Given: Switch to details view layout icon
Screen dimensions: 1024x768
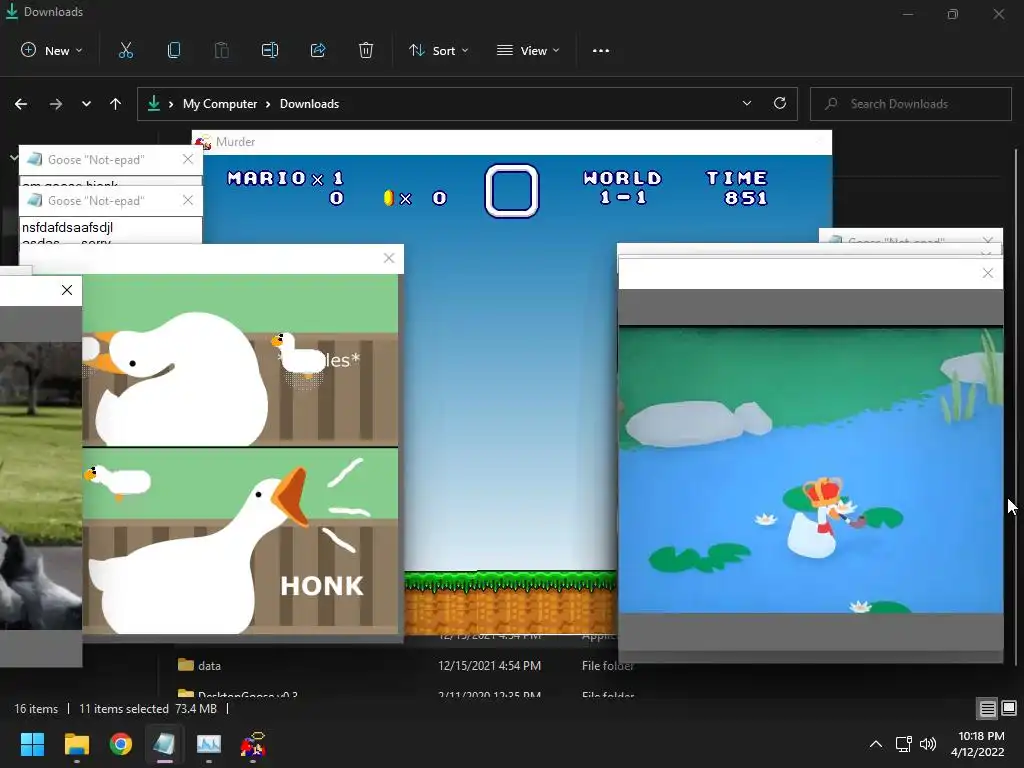Looking at the screenshot, I should click(987, 709).
